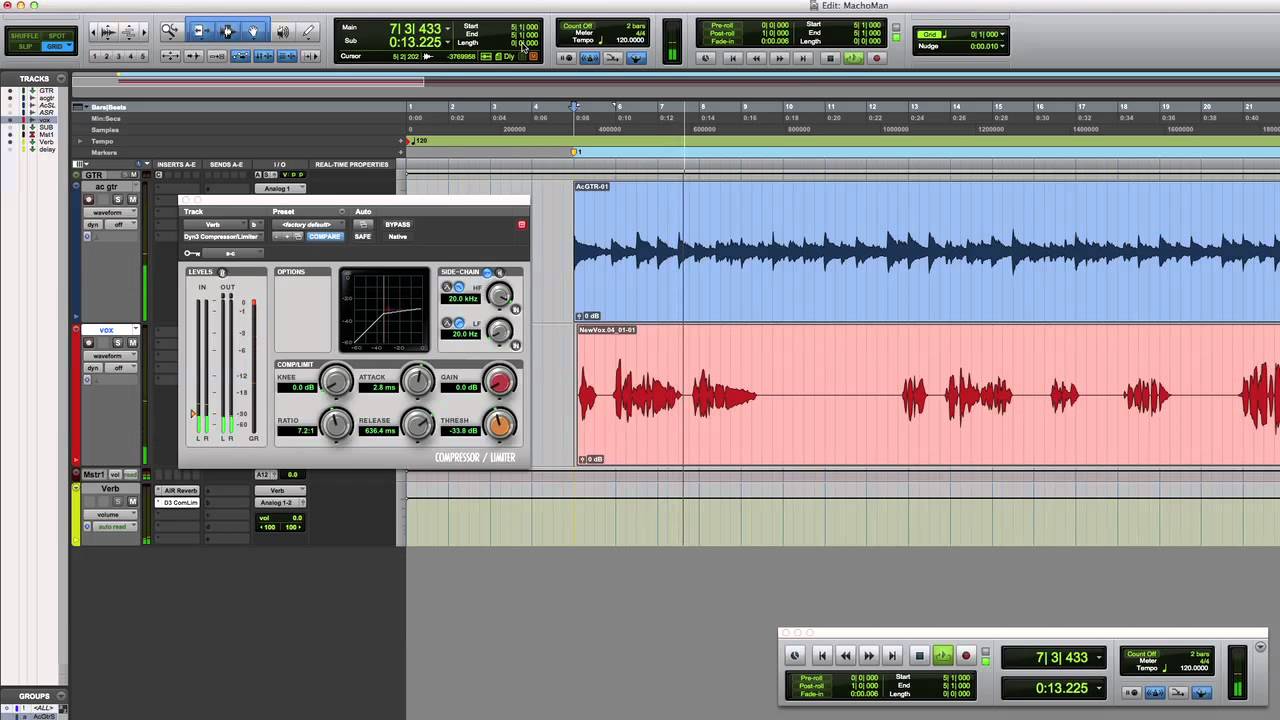Click the plug-in target button (red)
Image resolution: width=1280 pixels, height=720 pixels.
[x=521, y=225]
